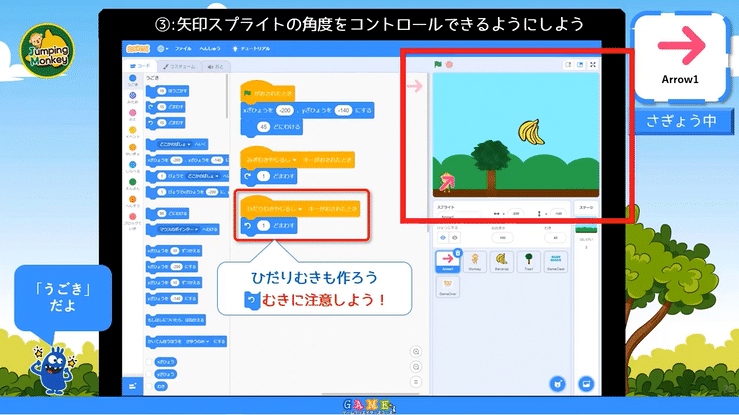Select the Sensing (しらべる) block category
The height and width of the screenshot is (415, 739).
point(132,167)
